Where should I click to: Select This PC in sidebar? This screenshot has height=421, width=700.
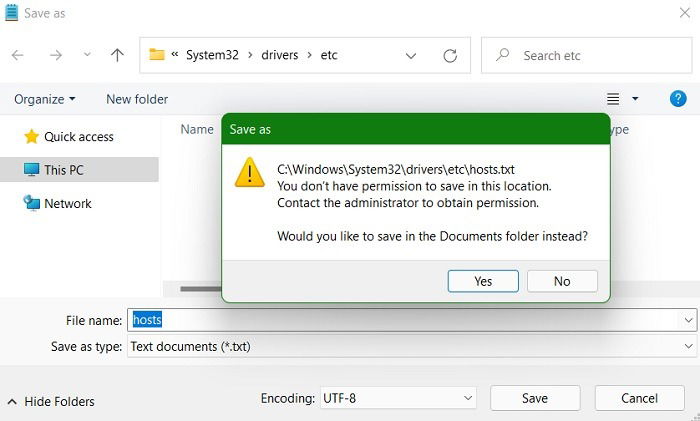pyautogui.click(x=63, y=170)
